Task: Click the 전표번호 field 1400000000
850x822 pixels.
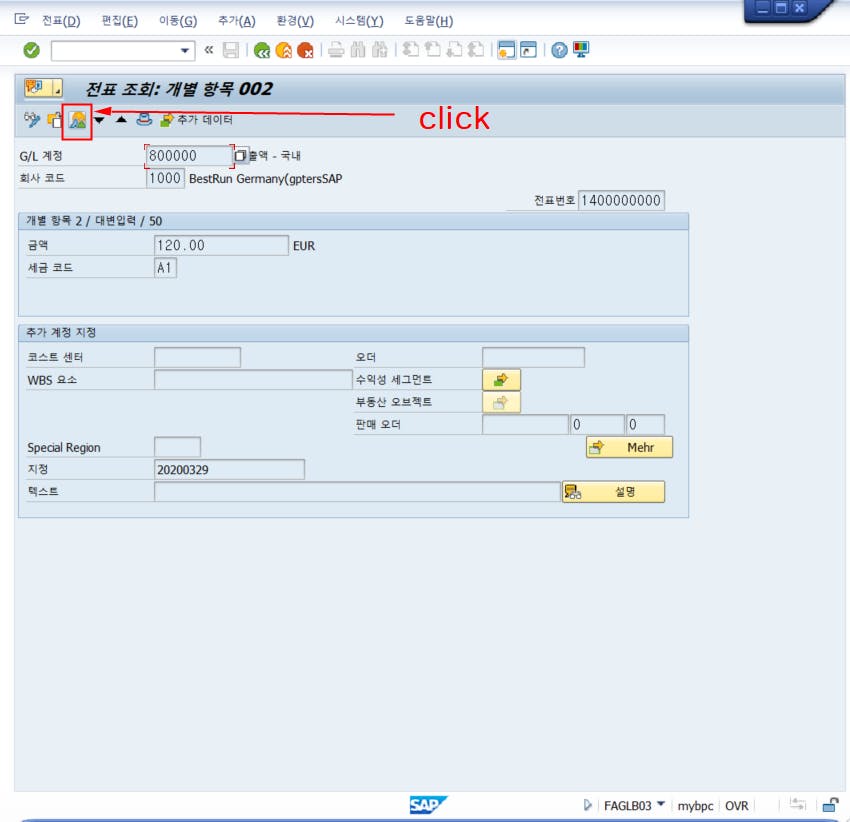Action: click(621, 201)
